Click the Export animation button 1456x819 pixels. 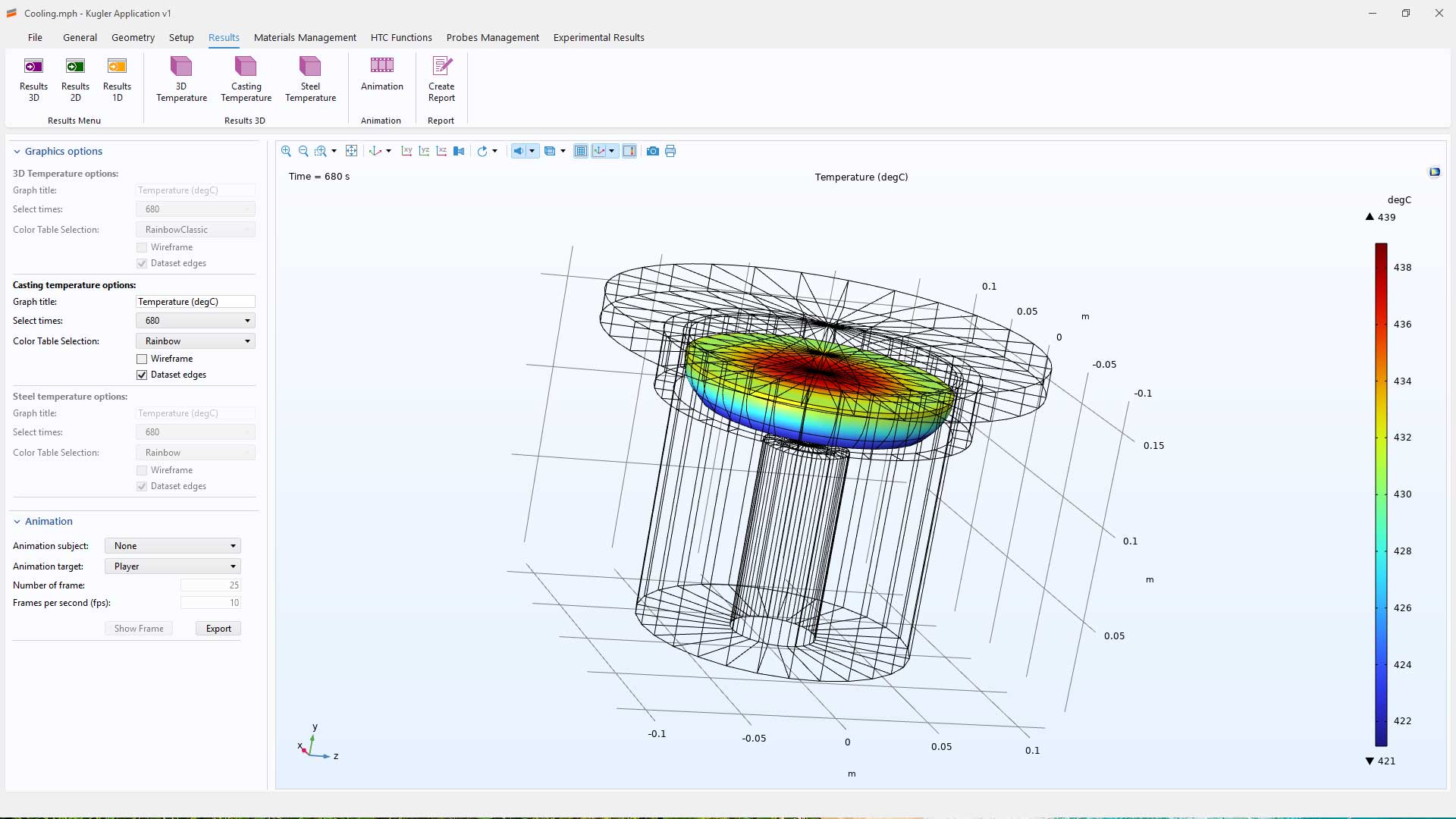tap(218, 629)
